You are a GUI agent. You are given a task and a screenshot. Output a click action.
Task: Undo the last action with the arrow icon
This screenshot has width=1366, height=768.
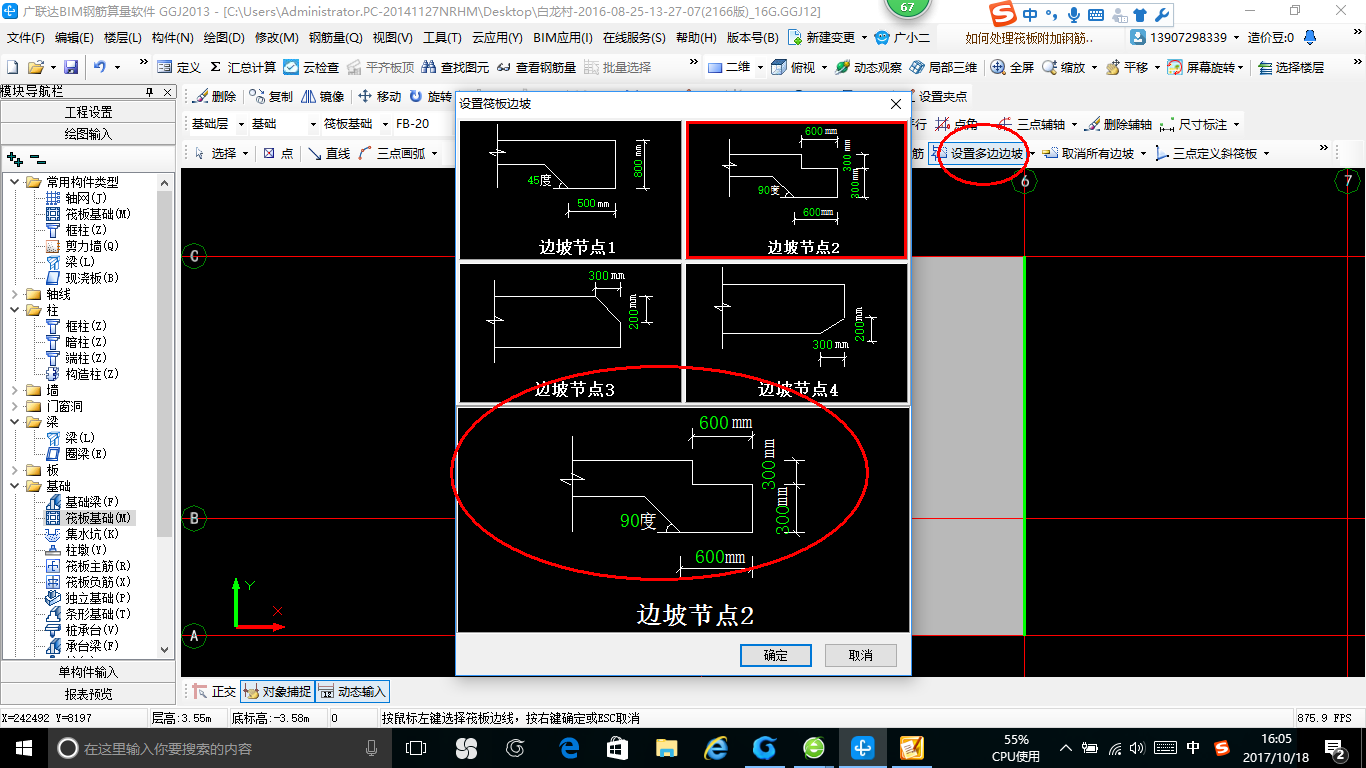100,67
